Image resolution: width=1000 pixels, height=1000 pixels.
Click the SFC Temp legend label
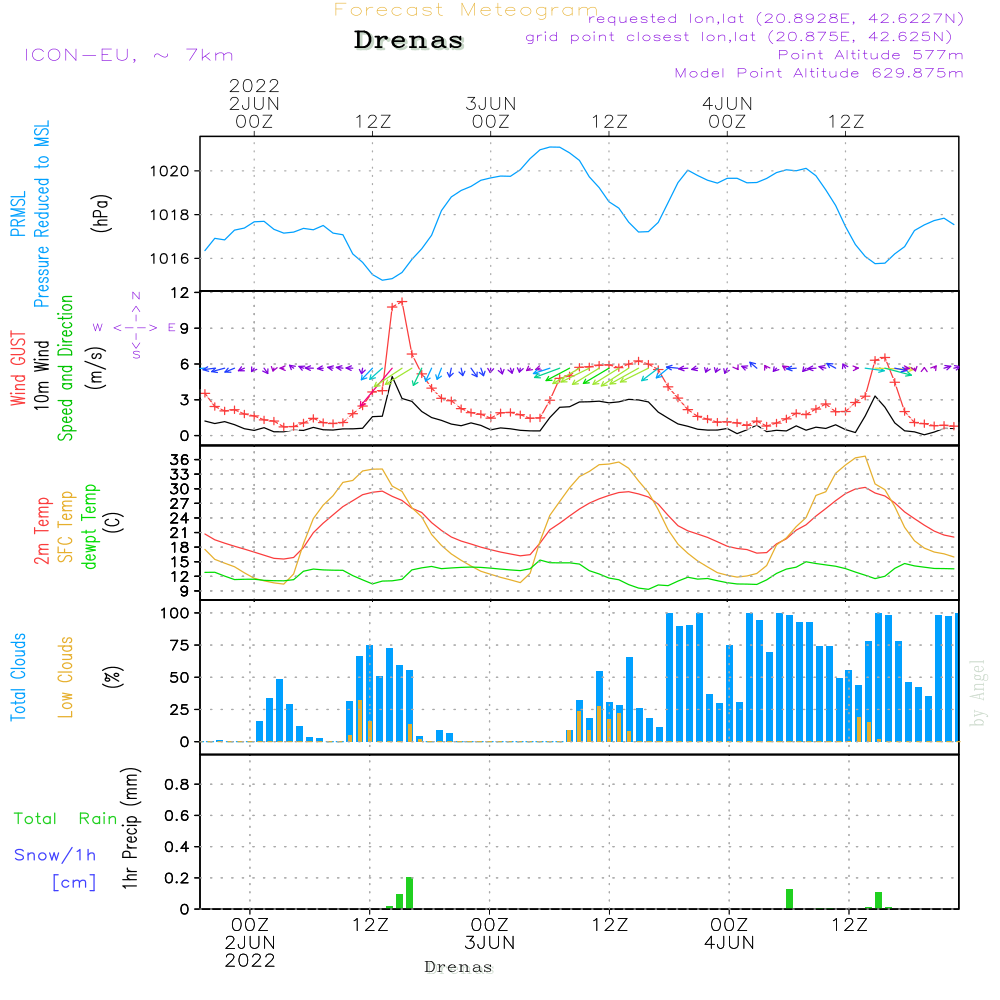[66, 527]
